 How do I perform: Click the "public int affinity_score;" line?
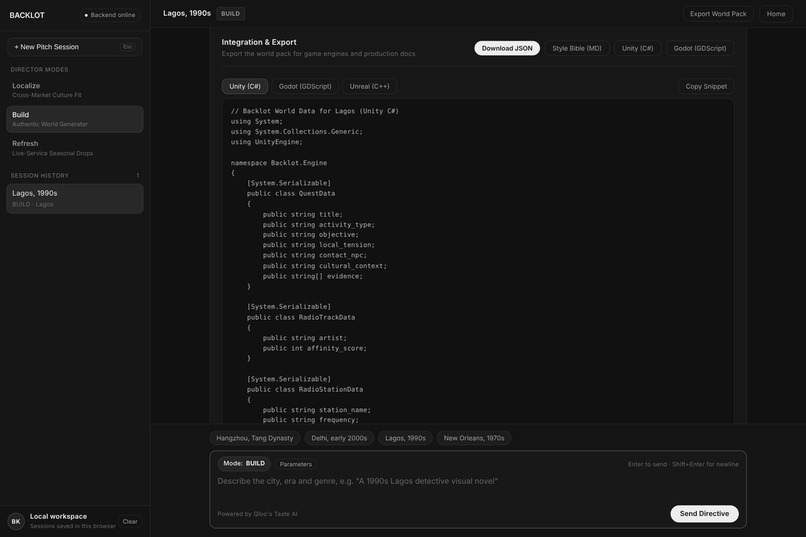315,348
